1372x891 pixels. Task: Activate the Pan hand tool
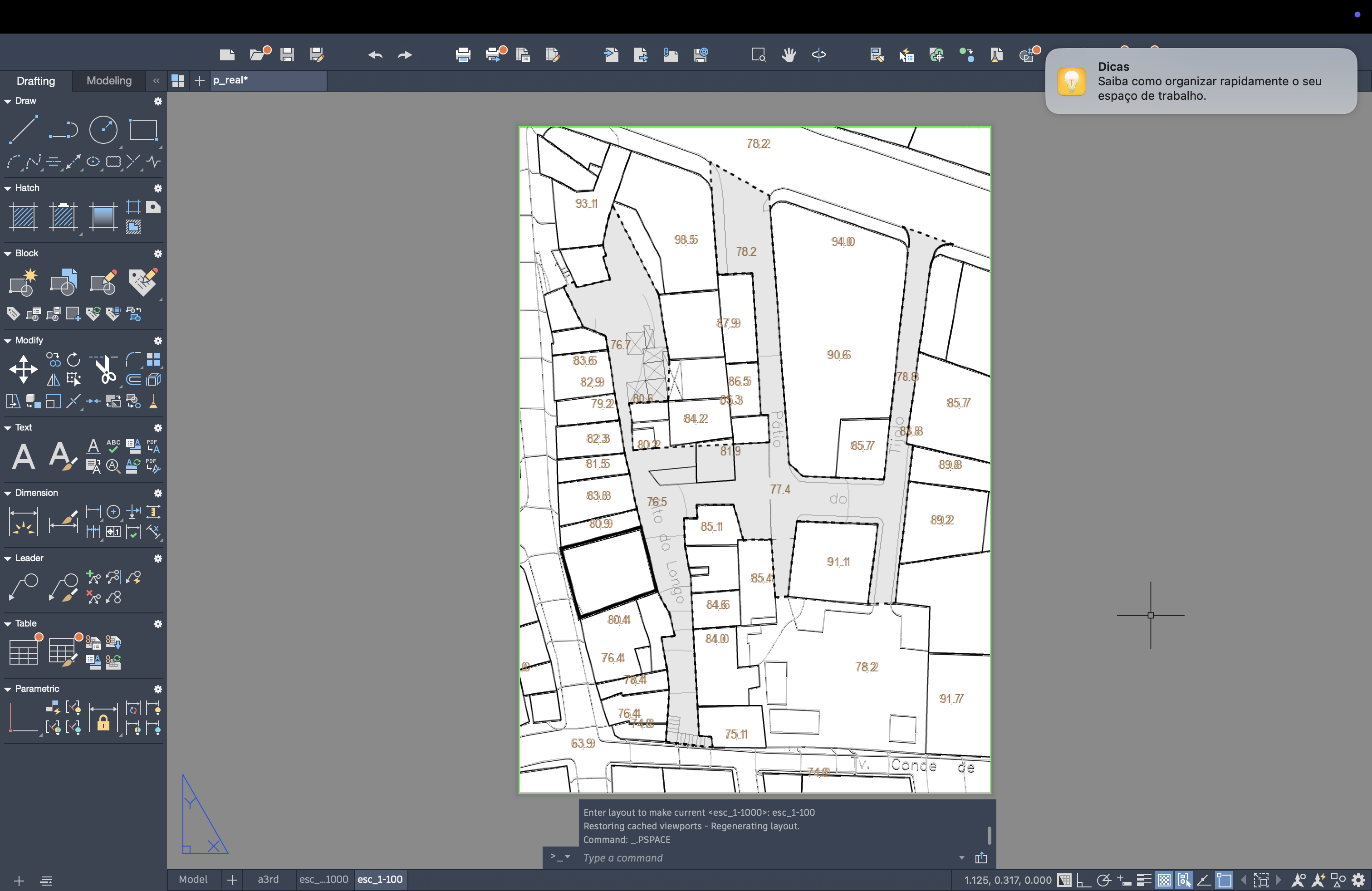(789, 55)
